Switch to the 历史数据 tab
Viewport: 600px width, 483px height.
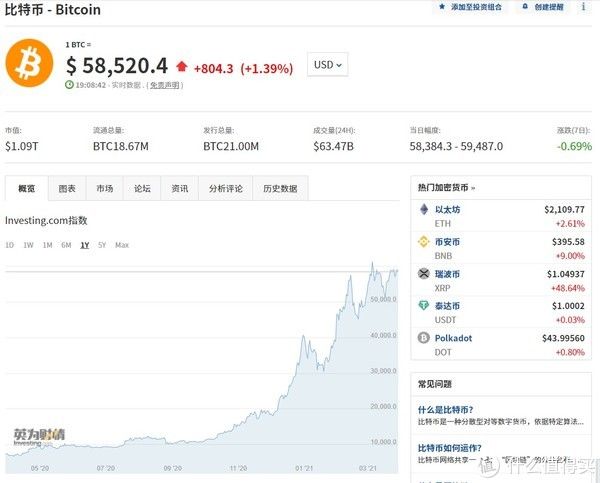(x=280, y=188)
